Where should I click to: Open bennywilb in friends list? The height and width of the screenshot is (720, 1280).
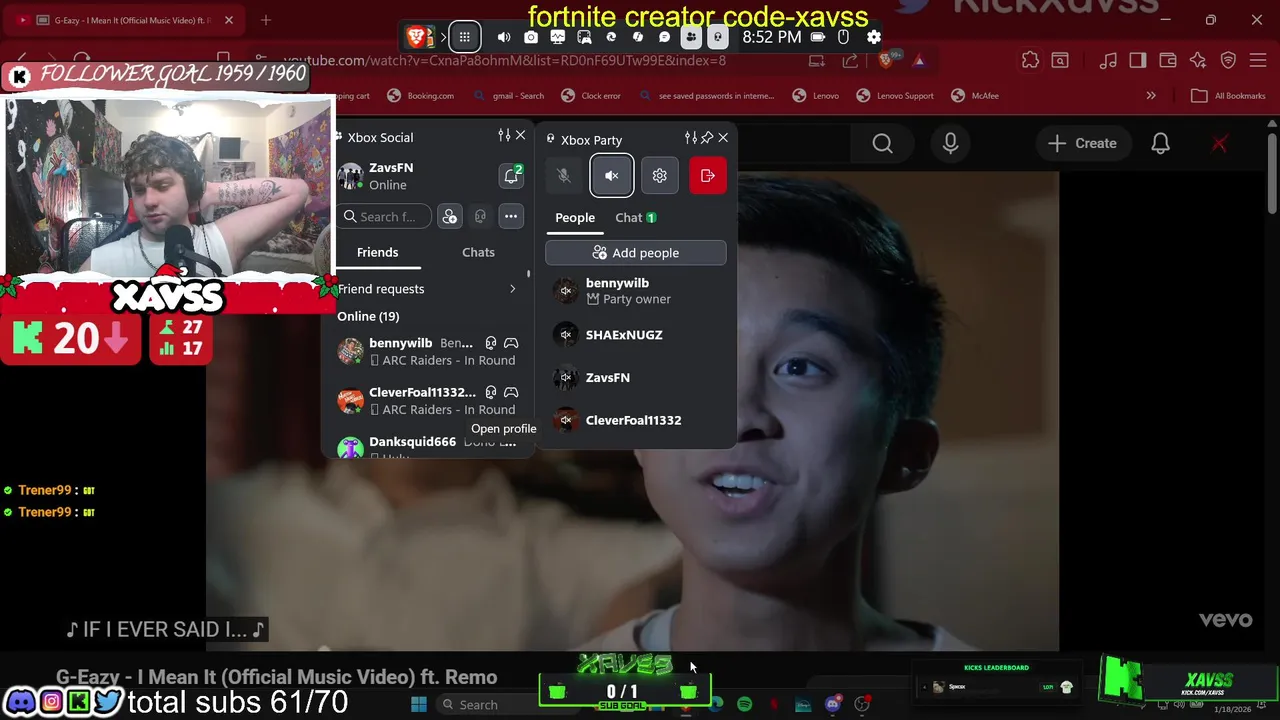click(427, 351)
